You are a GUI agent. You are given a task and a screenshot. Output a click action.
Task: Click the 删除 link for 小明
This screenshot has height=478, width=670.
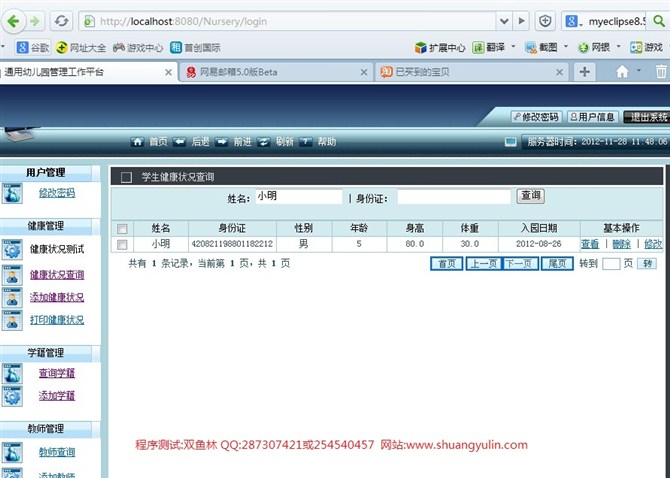point(621,244)
